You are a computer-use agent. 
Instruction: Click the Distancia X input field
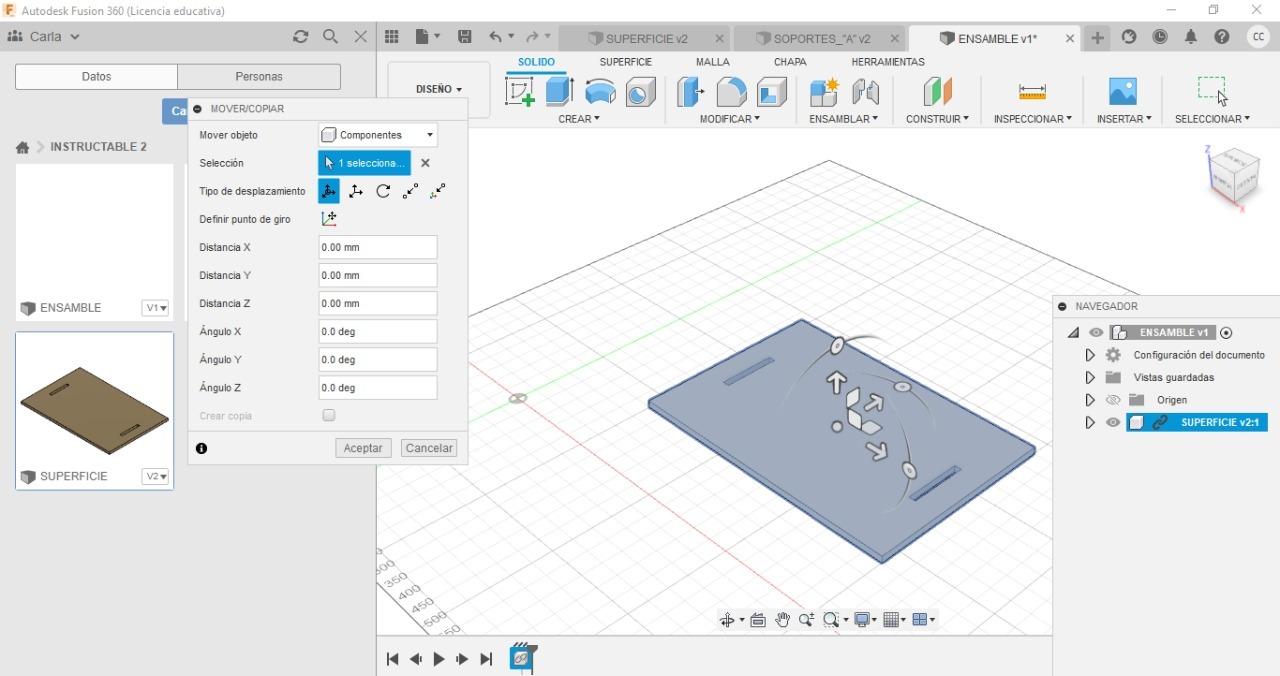coord(378,247)
